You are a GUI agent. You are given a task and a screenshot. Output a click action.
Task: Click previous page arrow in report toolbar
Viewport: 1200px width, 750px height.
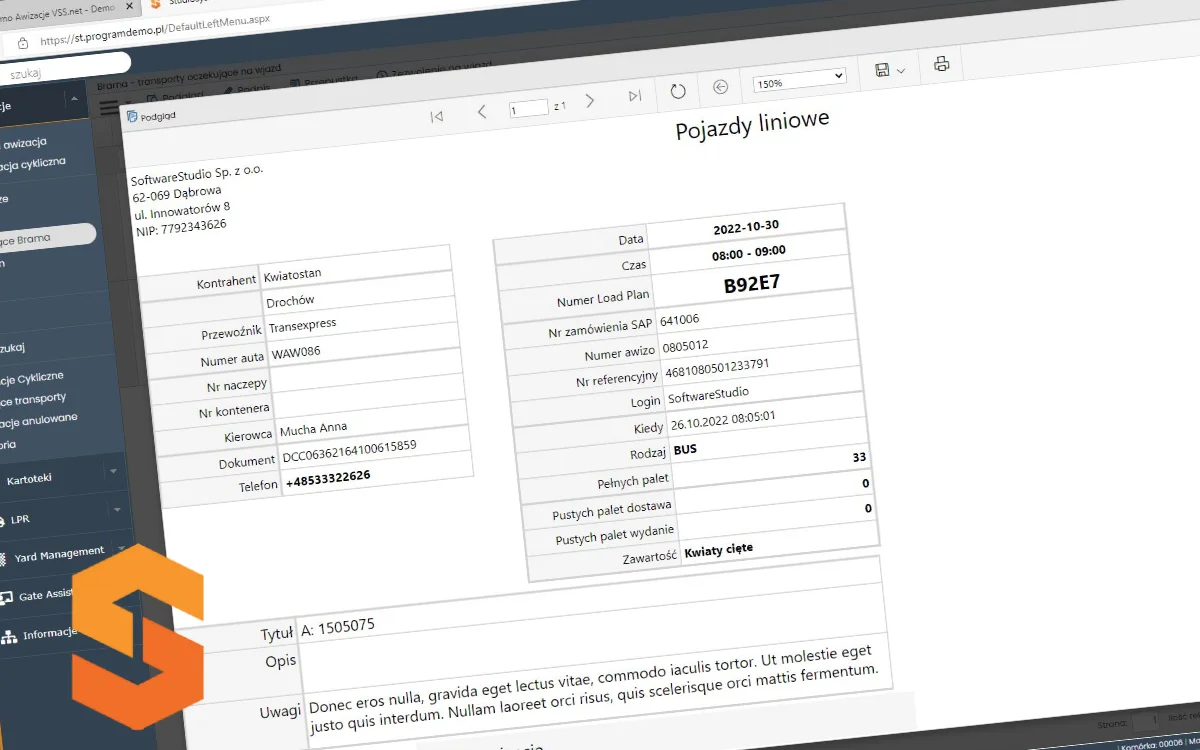click(482, 111)
